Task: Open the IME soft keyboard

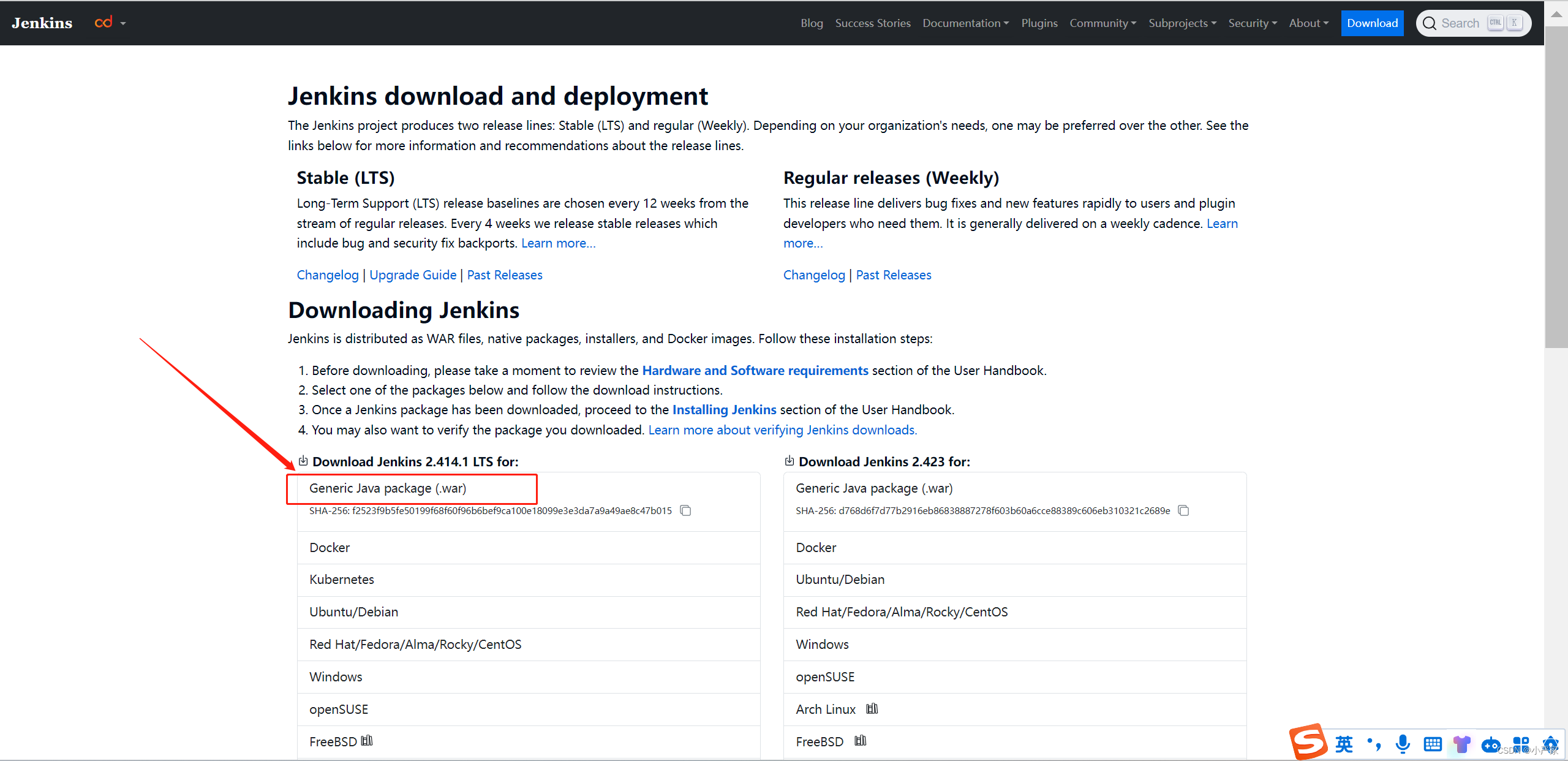Action: tap(1433, 744)
